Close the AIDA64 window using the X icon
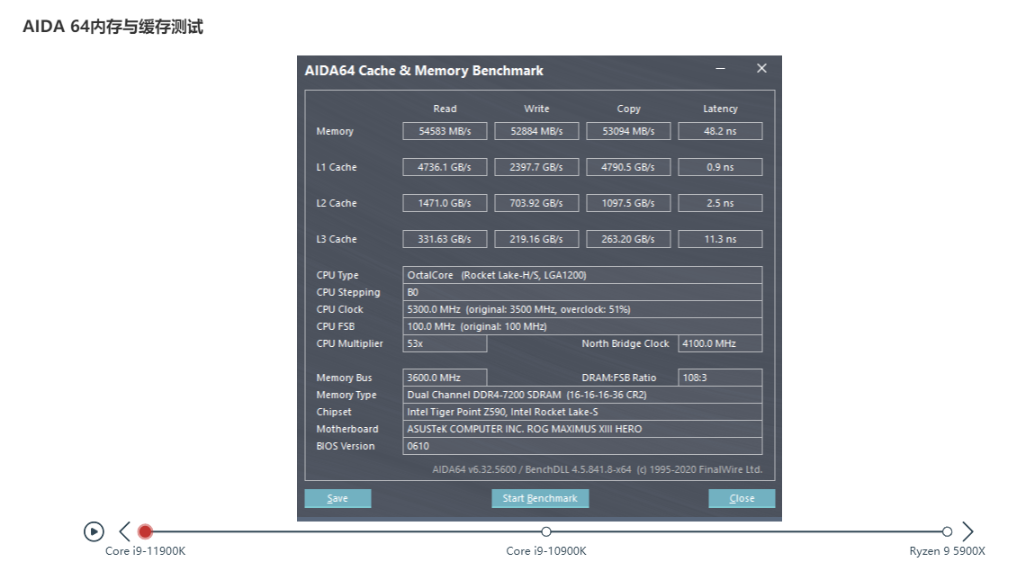The width and height of the screenshot is (1016, 581). click(x=761, y=69)
